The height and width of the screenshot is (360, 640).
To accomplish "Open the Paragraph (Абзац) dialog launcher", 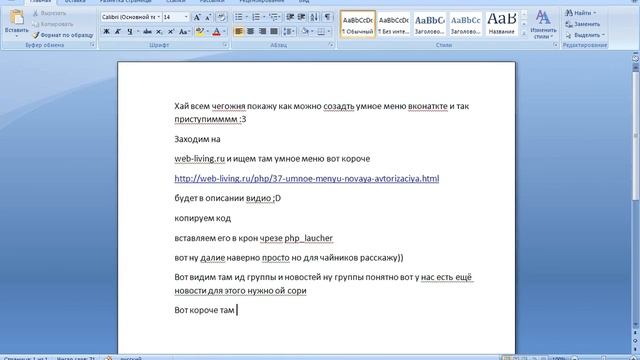I will (x=331, y=45).
